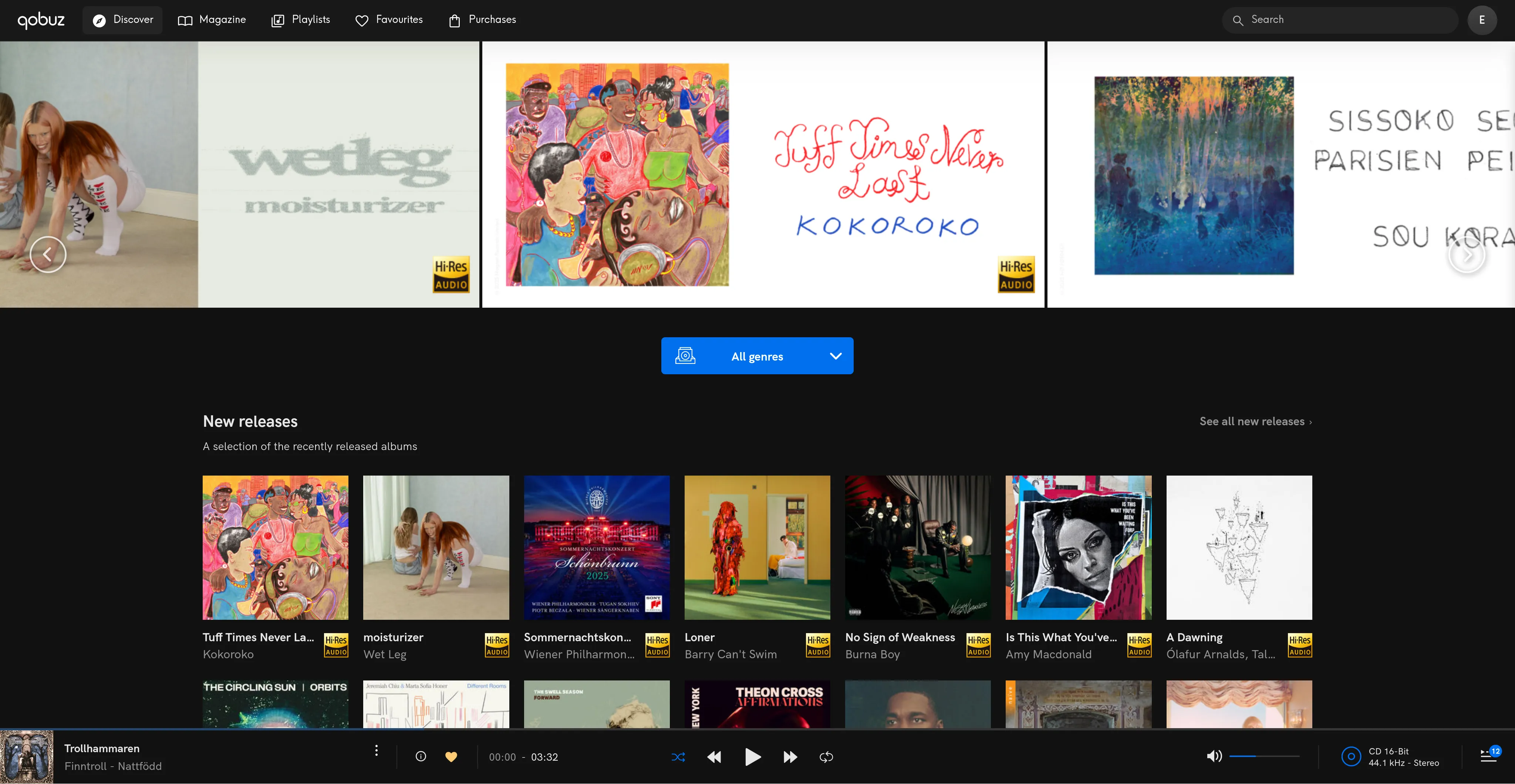The height and width of the screenshot is (784, 1515).
Task: Open the Playlists tab
Action: [x=301, y=20]
